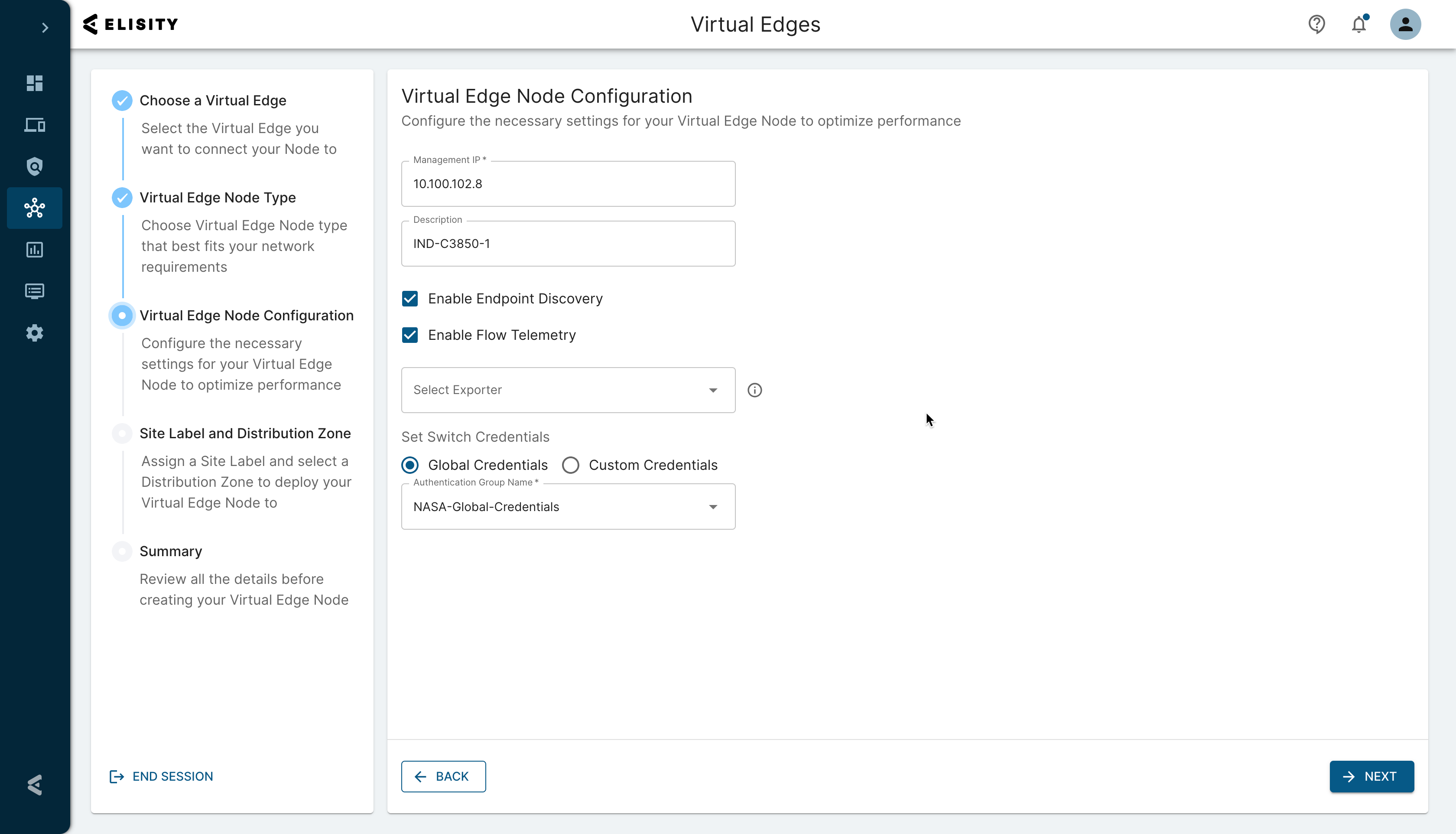Toggle Enable Flow Telemetry checkbox
This screenshot has height=834, width=1456.
pos(410,335)
